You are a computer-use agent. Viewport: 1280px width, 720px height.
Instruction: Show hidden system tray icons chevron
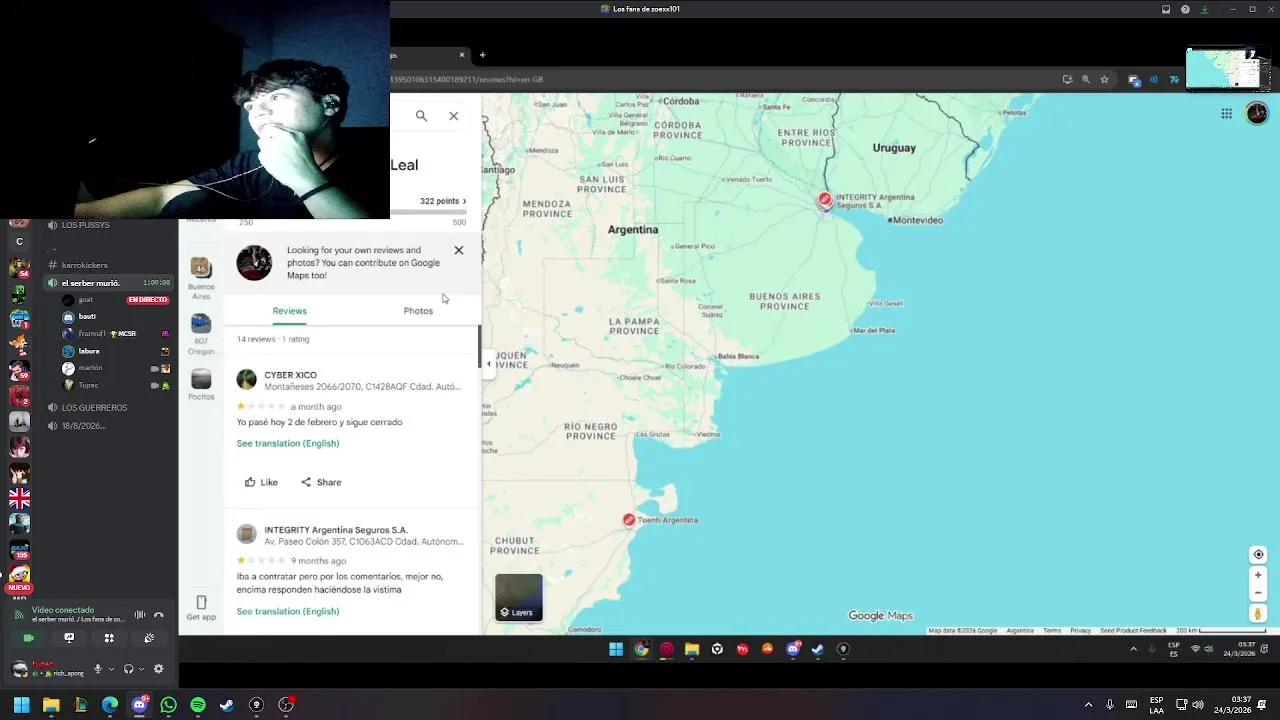[1088, 705]
